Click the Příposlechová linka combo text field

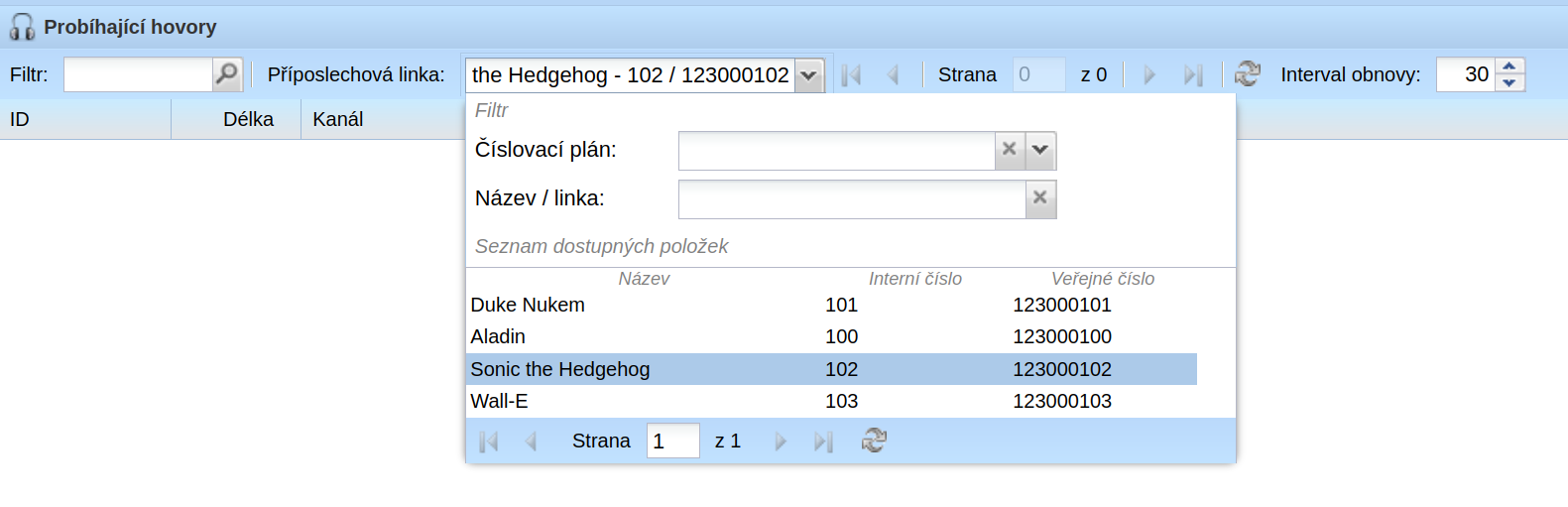click(x=631, y=75)
